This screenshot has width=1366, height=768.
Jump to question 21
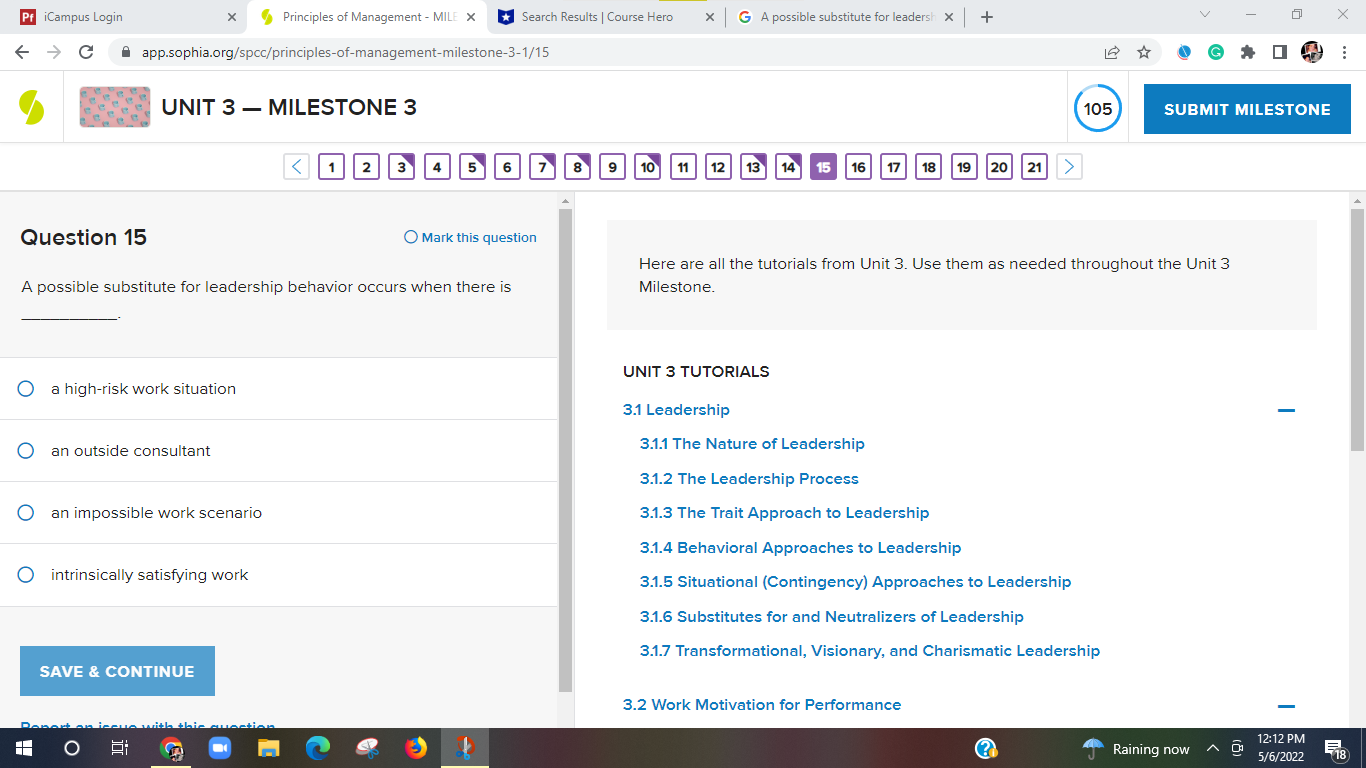[x=1035, y=167]
